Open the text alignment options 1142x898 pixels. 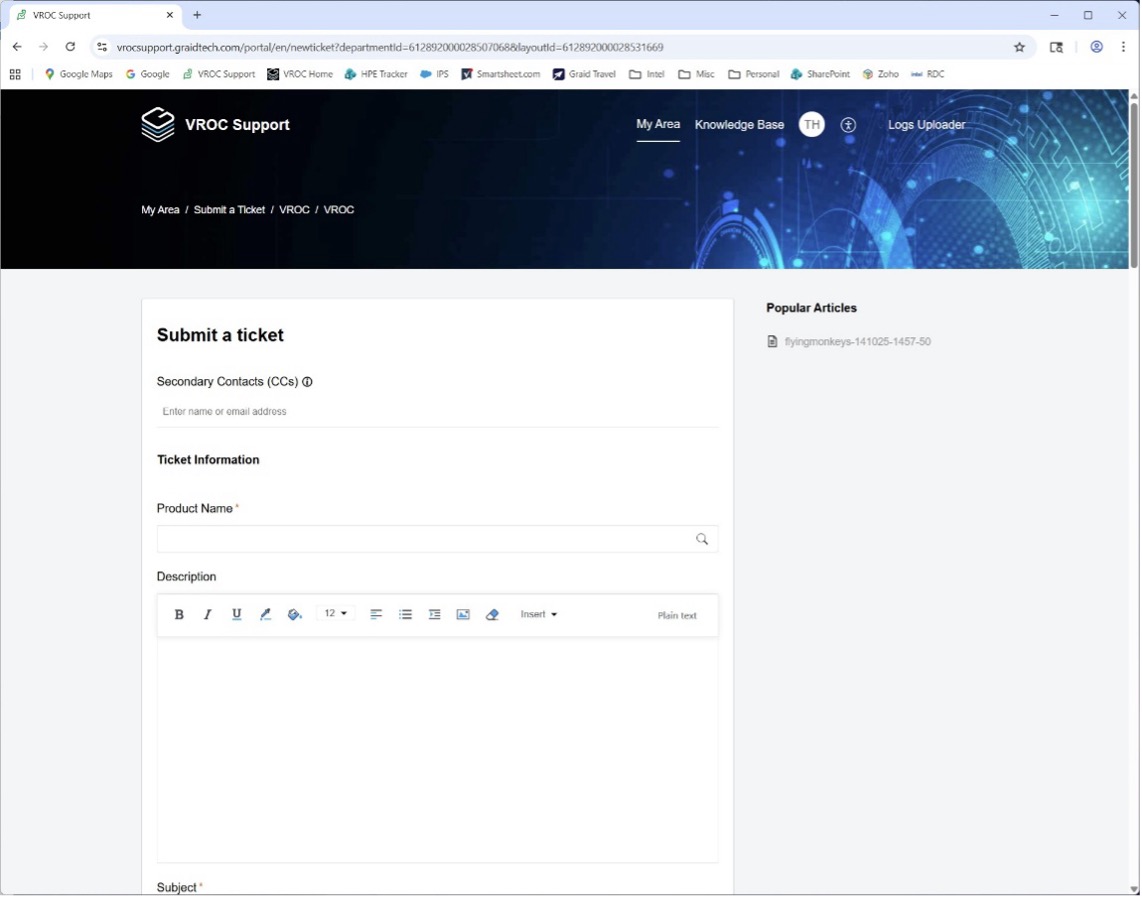pos(376,615)
